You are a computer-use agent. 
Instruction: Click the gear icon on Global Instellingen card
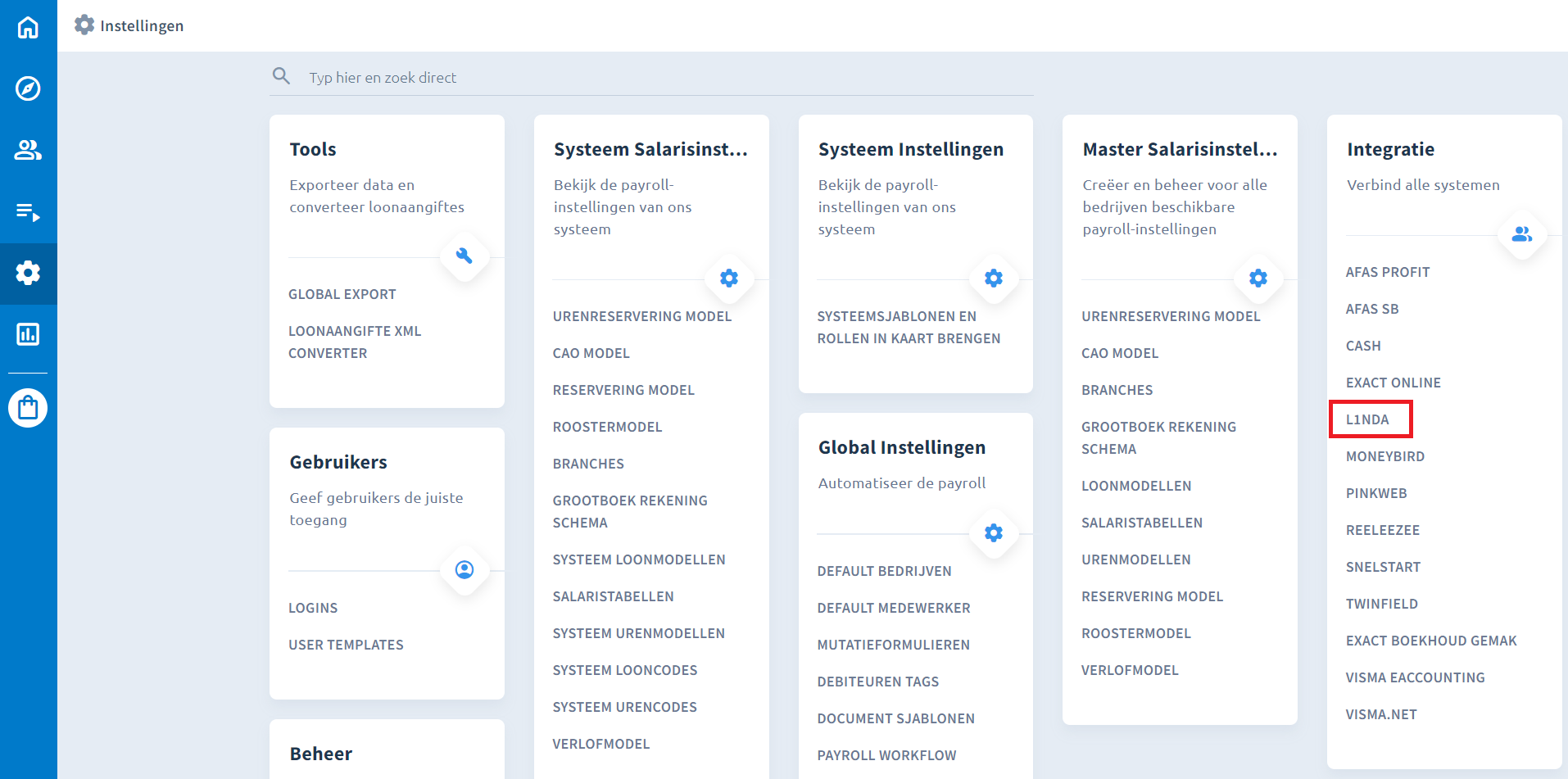[994, 533]
